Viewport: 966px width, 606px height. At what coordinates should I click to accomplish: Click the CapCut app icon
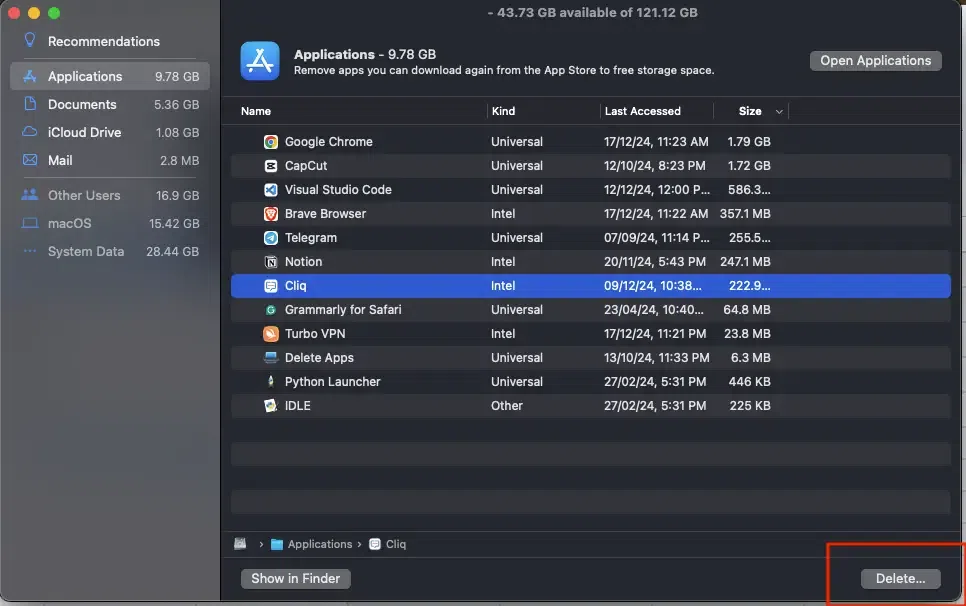pos(270,166)
